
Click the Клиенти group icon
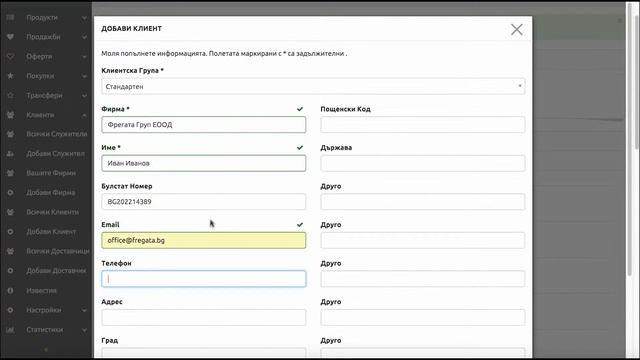11,115
